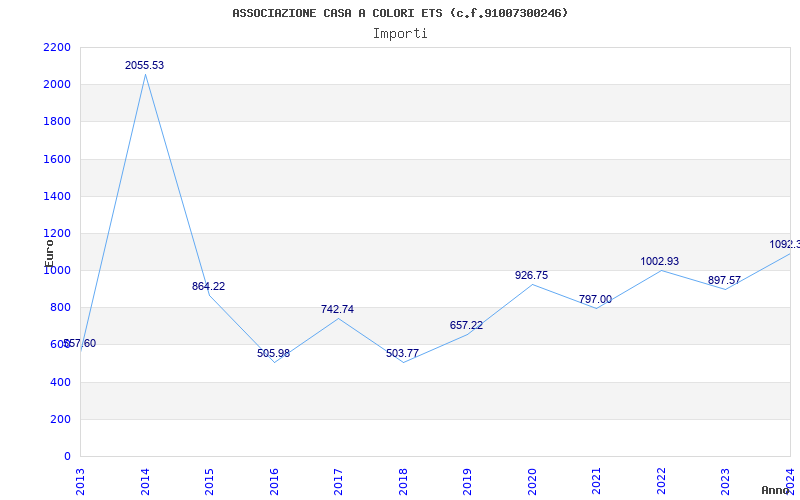The height and width of the screenshot is (500, 800).
Task: Click the 800 y-axis tick label
Action: click(60, 308)
